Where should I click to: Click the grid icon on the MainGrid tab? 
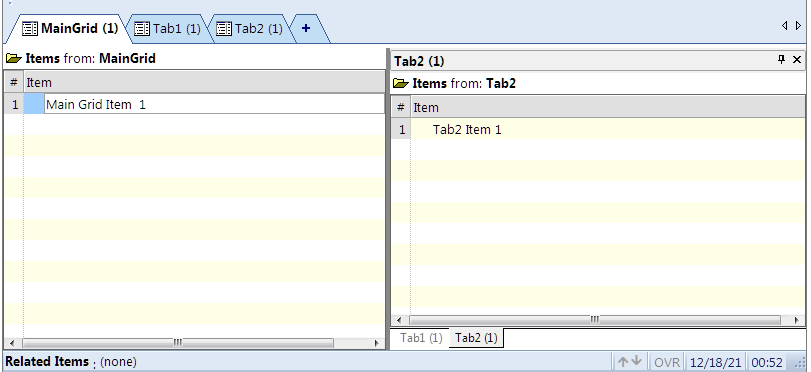click(x=30, y=28)
